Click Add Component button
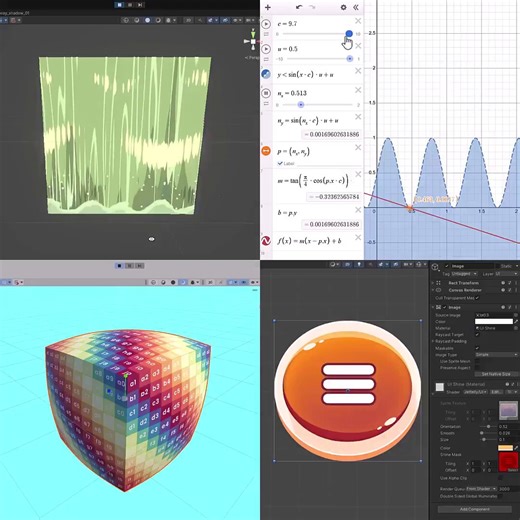Screen dimensions: 520x520 click(475, 509)
